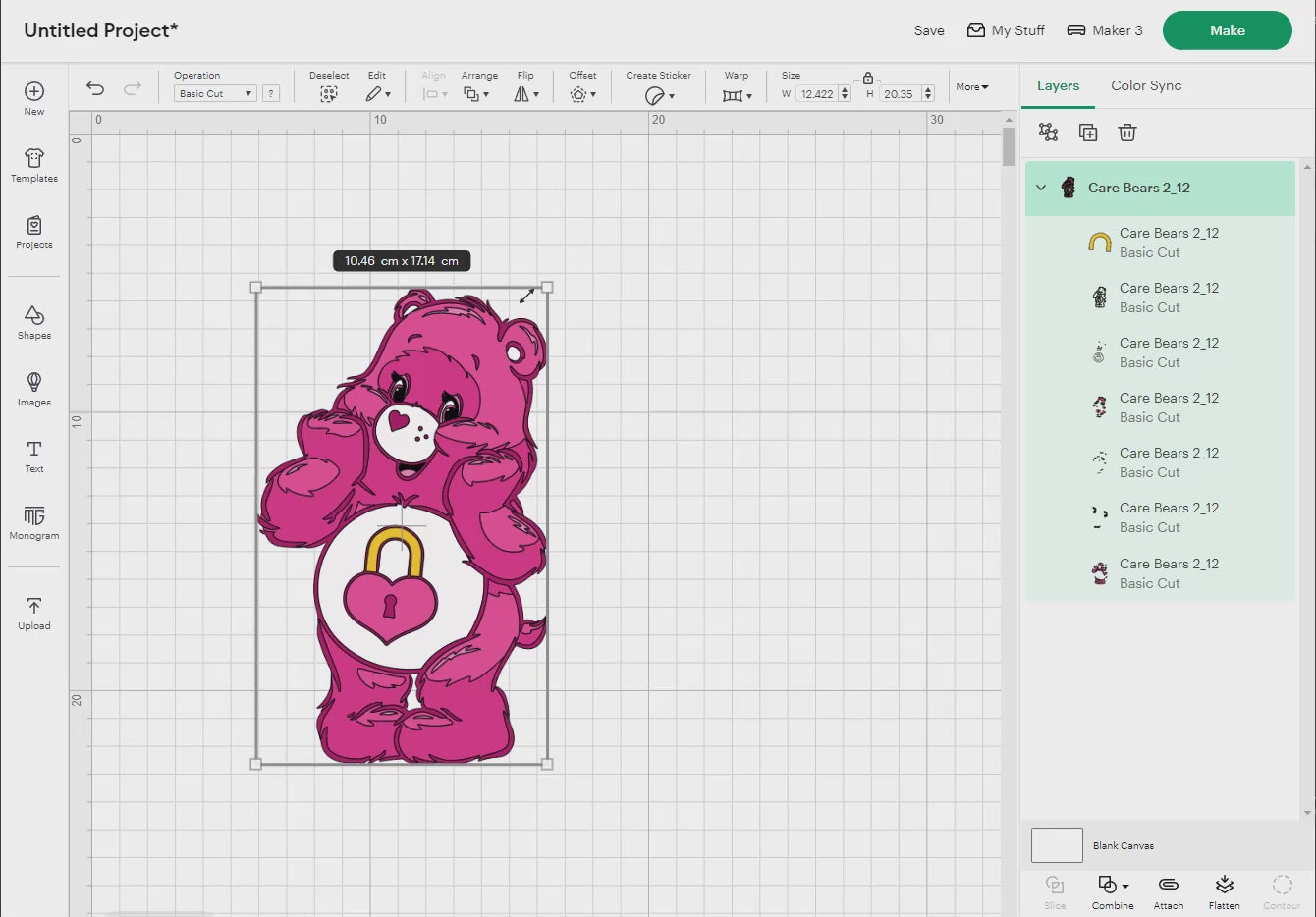Image resolution: width=1316 pixels, height=917 pixels.
Task: Click the Untitled Project title
Action: pyautogui.click(x=101, y=30)
